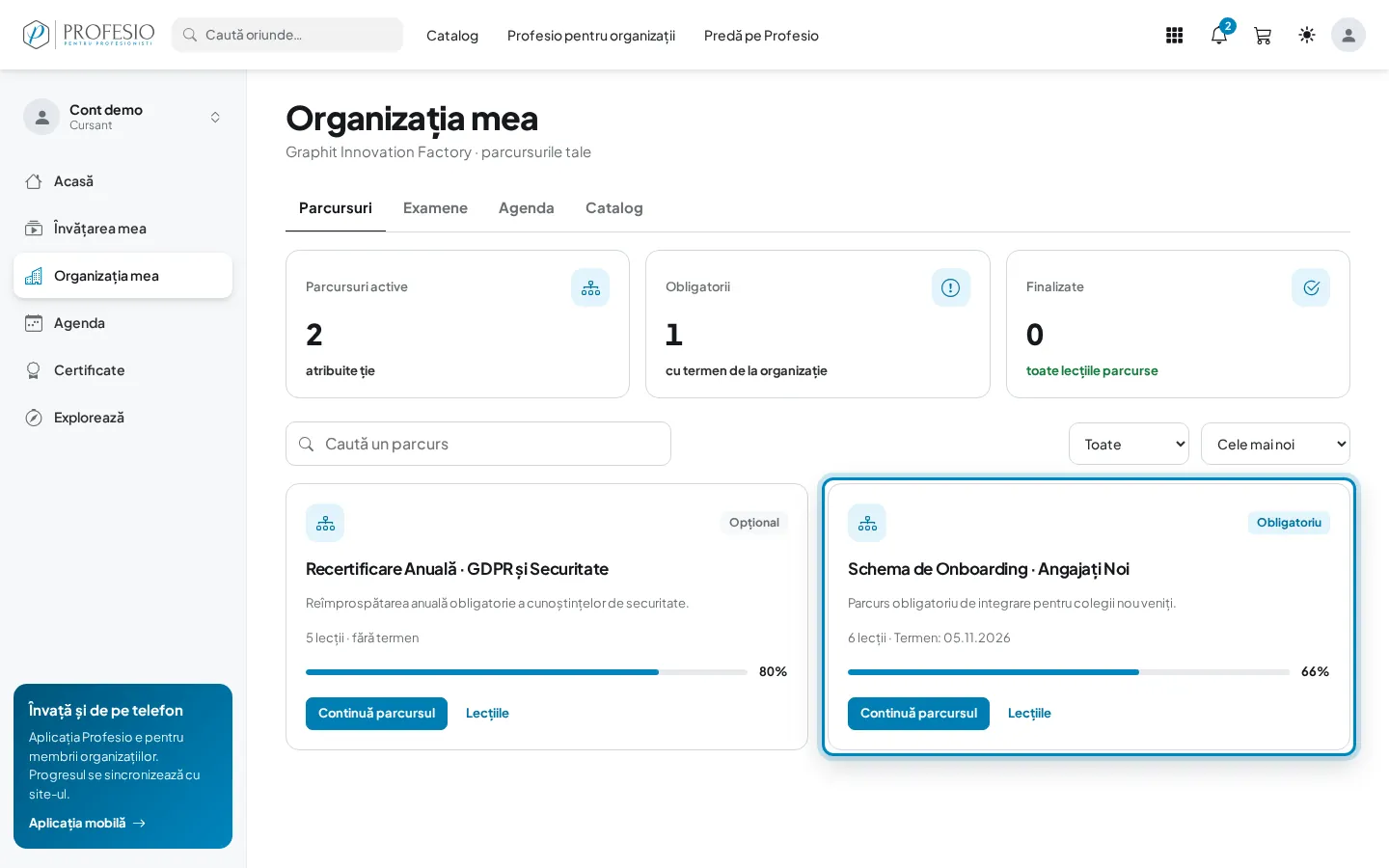Open the apps grid menu
The image size is (1389, 868).
tap(1174, 36)
